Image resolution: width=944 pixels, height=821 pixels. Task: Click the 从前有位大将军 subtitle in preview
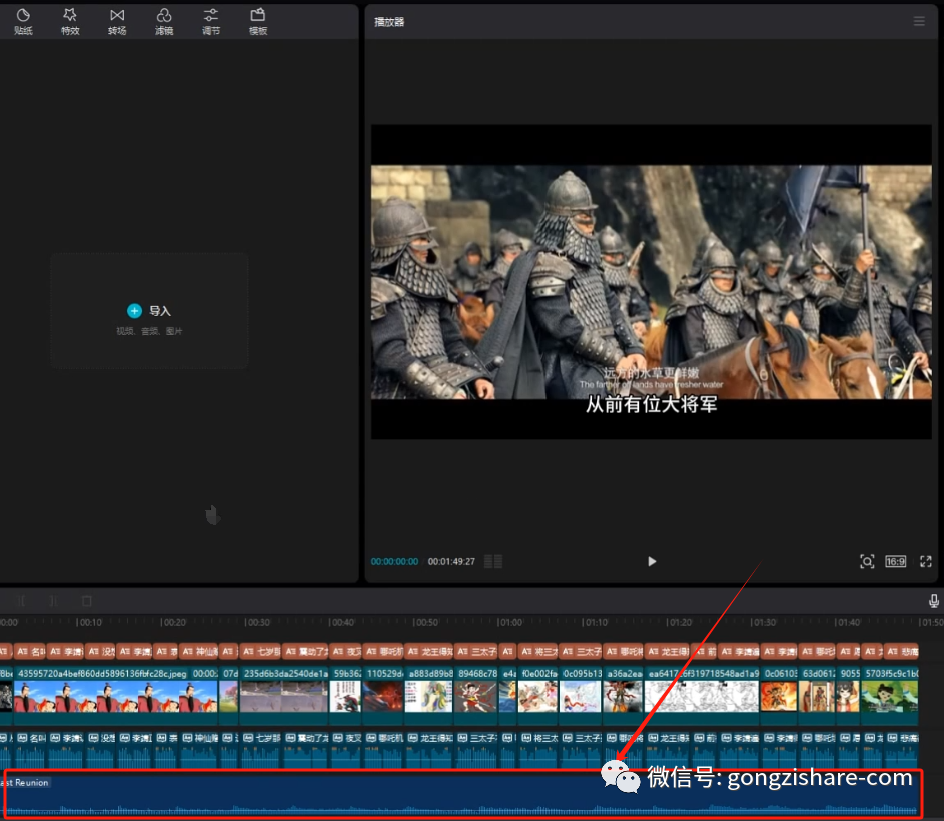tap(652, 404)
